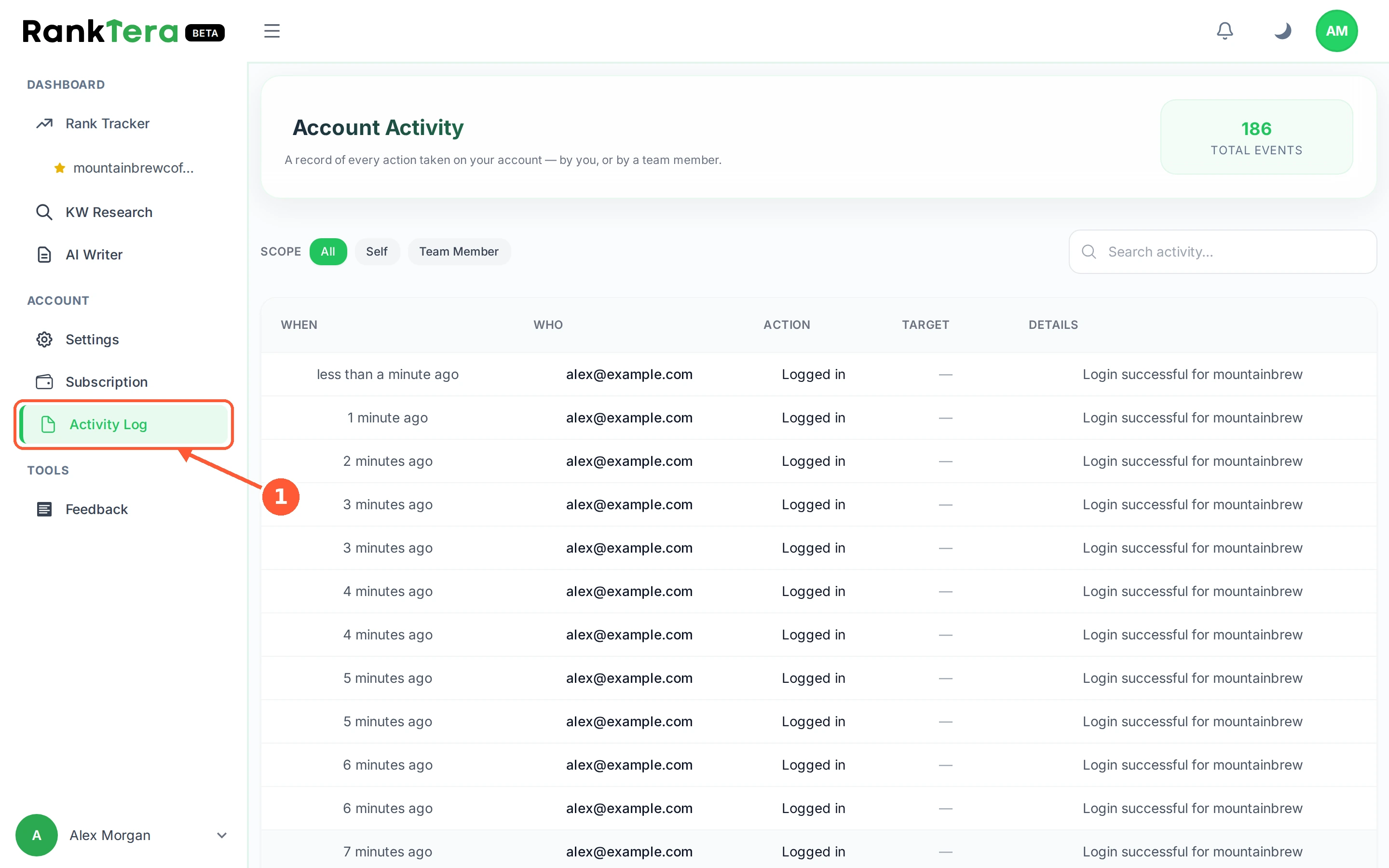Click the Activity Log file icon
This screenshot has width=1389, height=868.
point(48,424)
